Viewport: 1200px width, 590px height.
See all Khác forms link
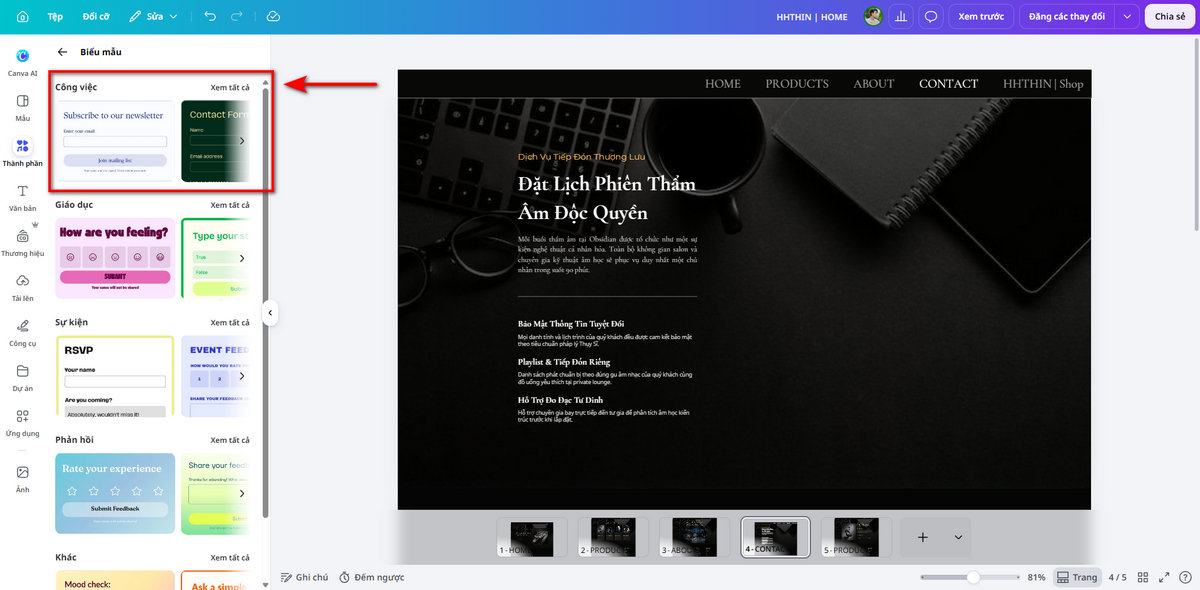coord(230,557)
